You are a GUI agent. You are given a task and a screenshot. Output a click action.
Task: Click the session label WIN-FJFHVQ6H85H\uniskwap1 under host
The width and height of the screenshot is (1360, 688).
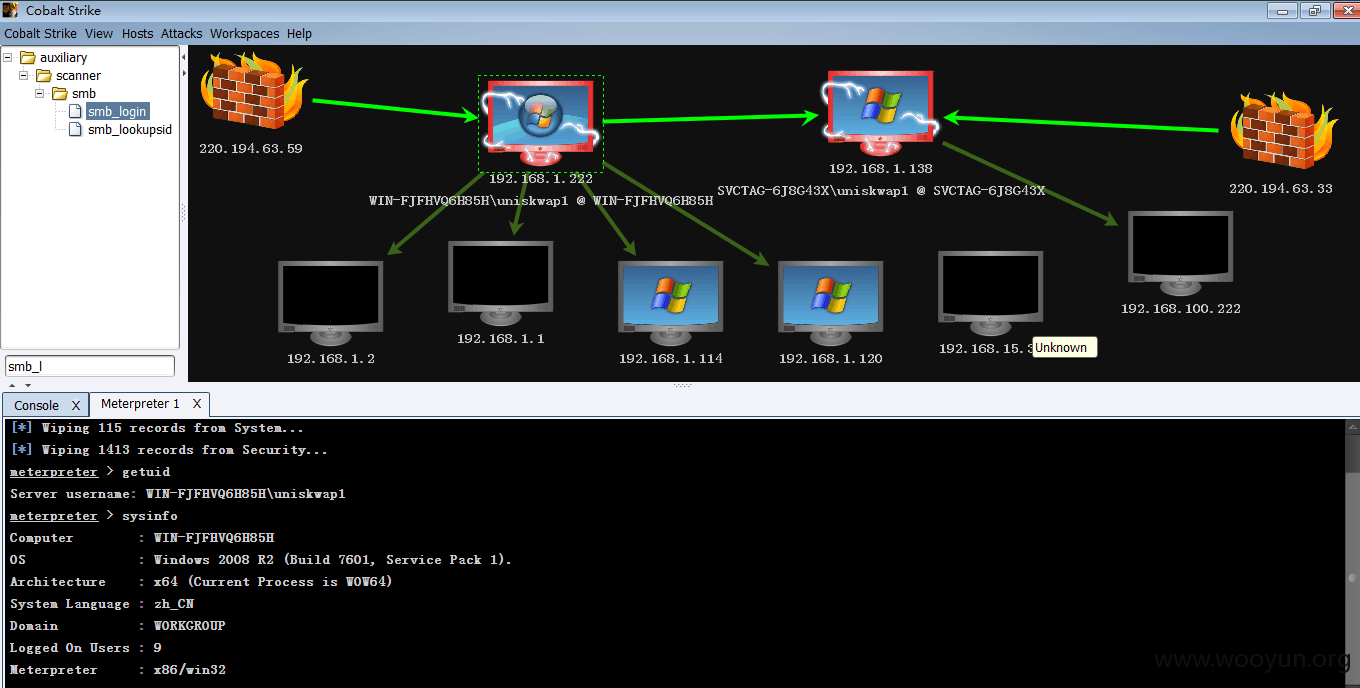[x=541, y=200]
